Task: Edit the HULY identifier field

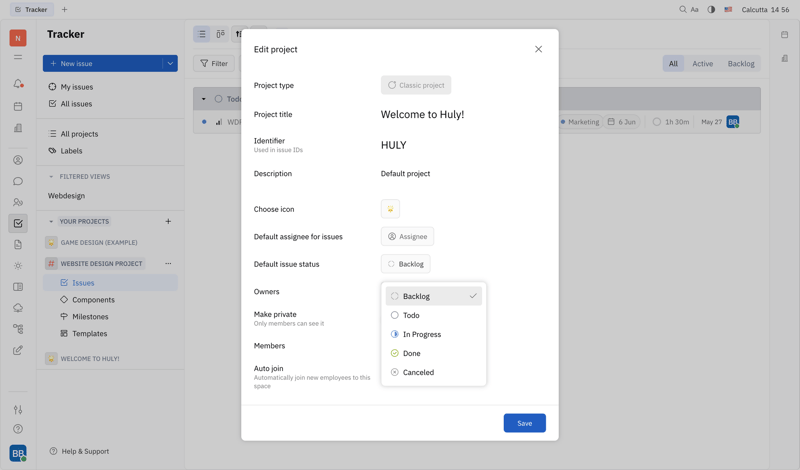Action: (393, 145)
